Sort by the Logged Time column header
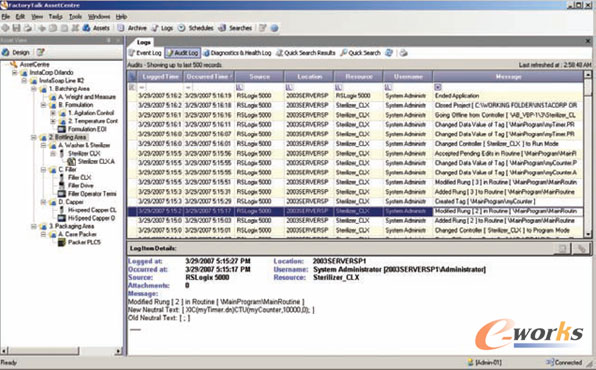Screen dimensions: 596x370 160,76
